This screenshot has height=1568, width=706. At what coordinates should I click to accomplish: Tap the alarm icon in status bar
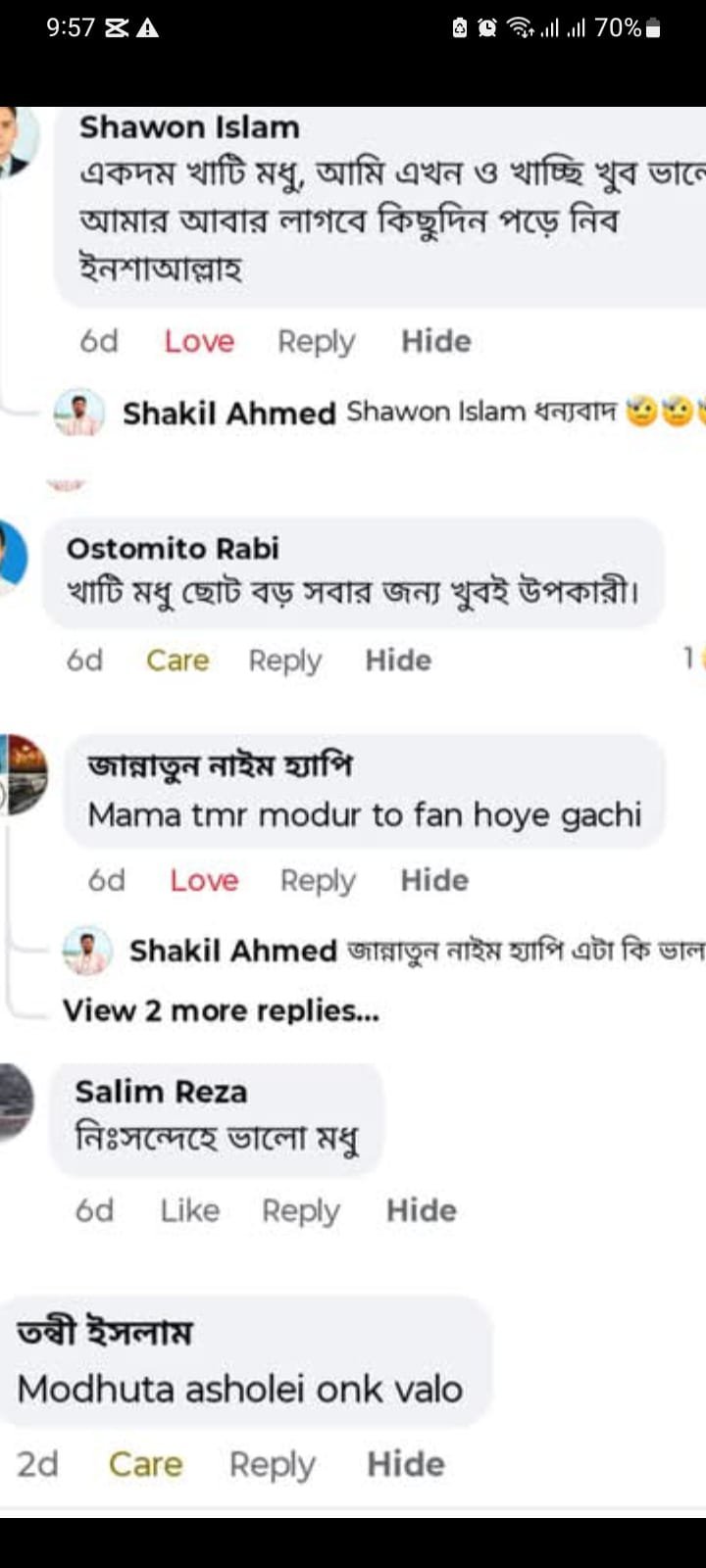[x=487, y=28]
